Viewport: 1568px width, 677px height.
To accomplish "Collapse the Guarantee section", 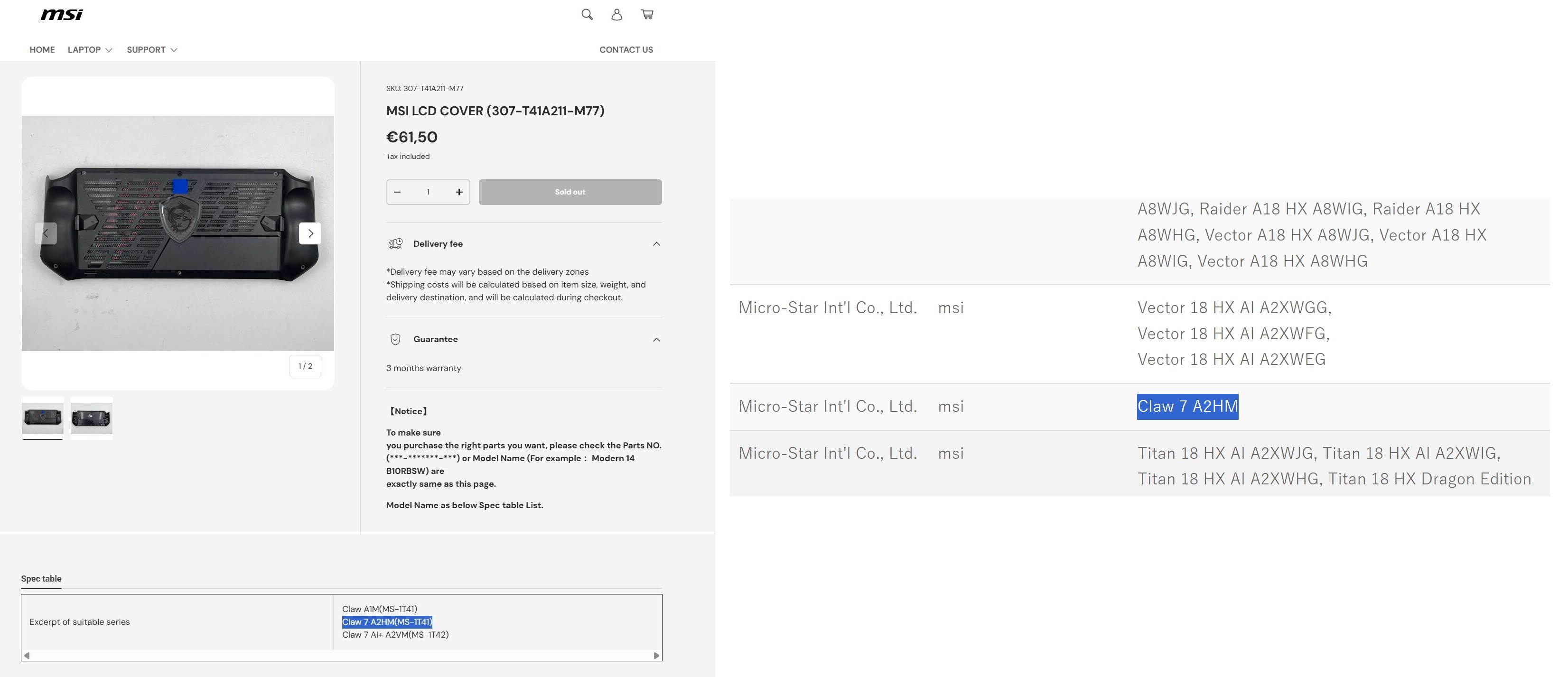I will point(524,339).
